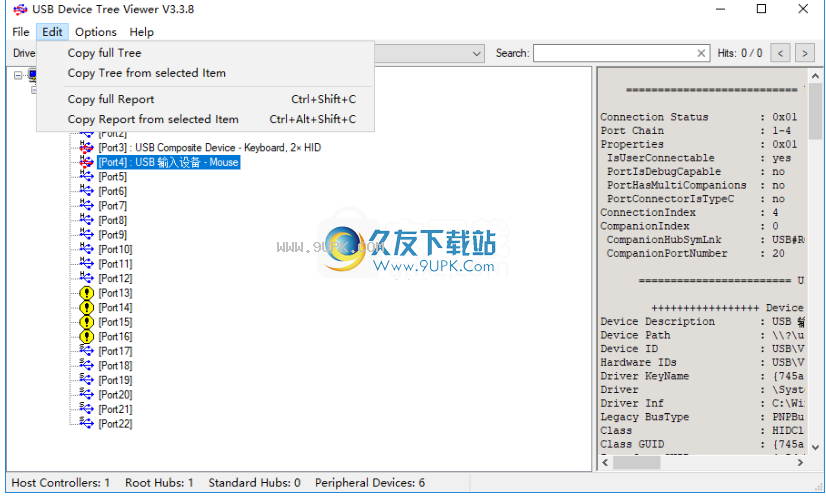Select the Port4 USB Mouse row
Image resolution: width=826 pixels, height=499 pixels.
click(169, 162)
